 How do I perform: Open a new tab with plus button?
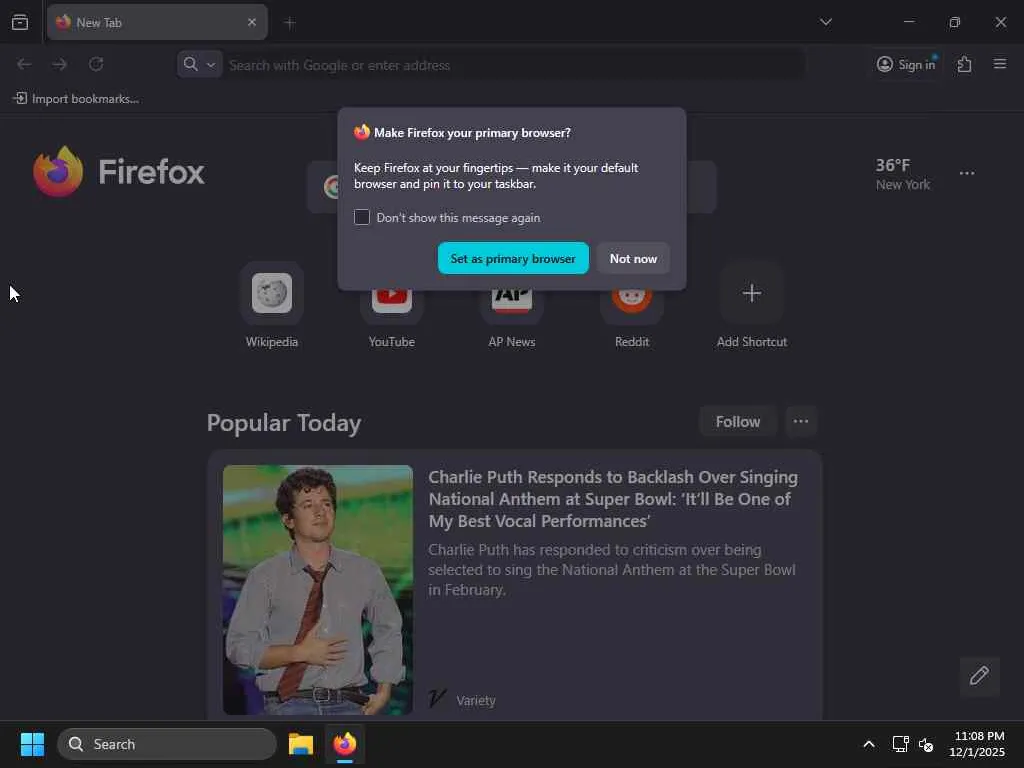(x=290, y=23)
